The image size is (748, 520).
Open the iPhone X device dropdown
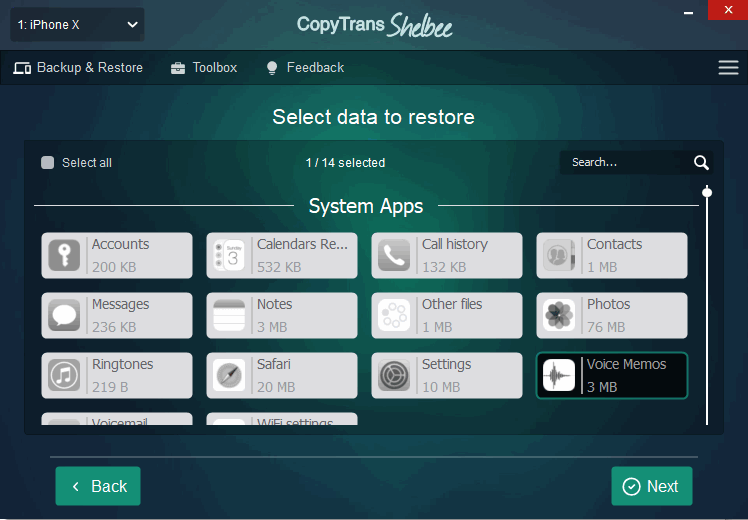point(77,24)
